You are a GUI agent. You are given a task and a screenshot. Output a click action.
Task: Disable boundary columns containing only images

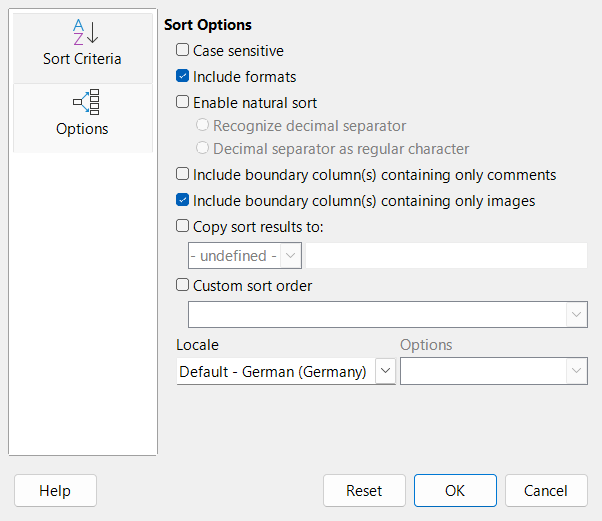pos(182,201)
